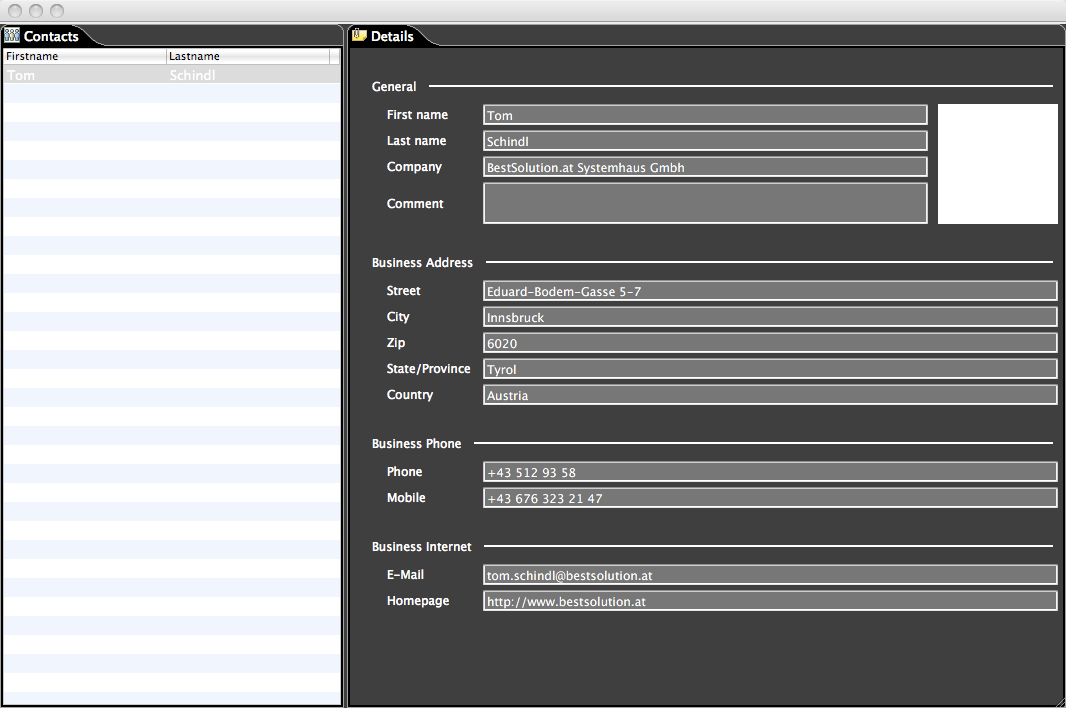
Task: Edit the First name field
Action: point(705,115)
